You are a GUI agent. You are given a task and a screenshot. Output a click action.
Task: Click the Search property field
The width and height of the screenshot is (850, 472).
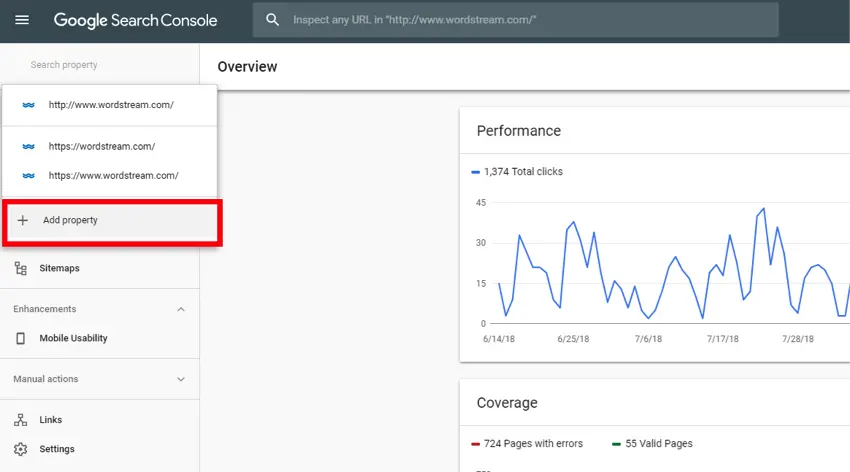point(64,64)
